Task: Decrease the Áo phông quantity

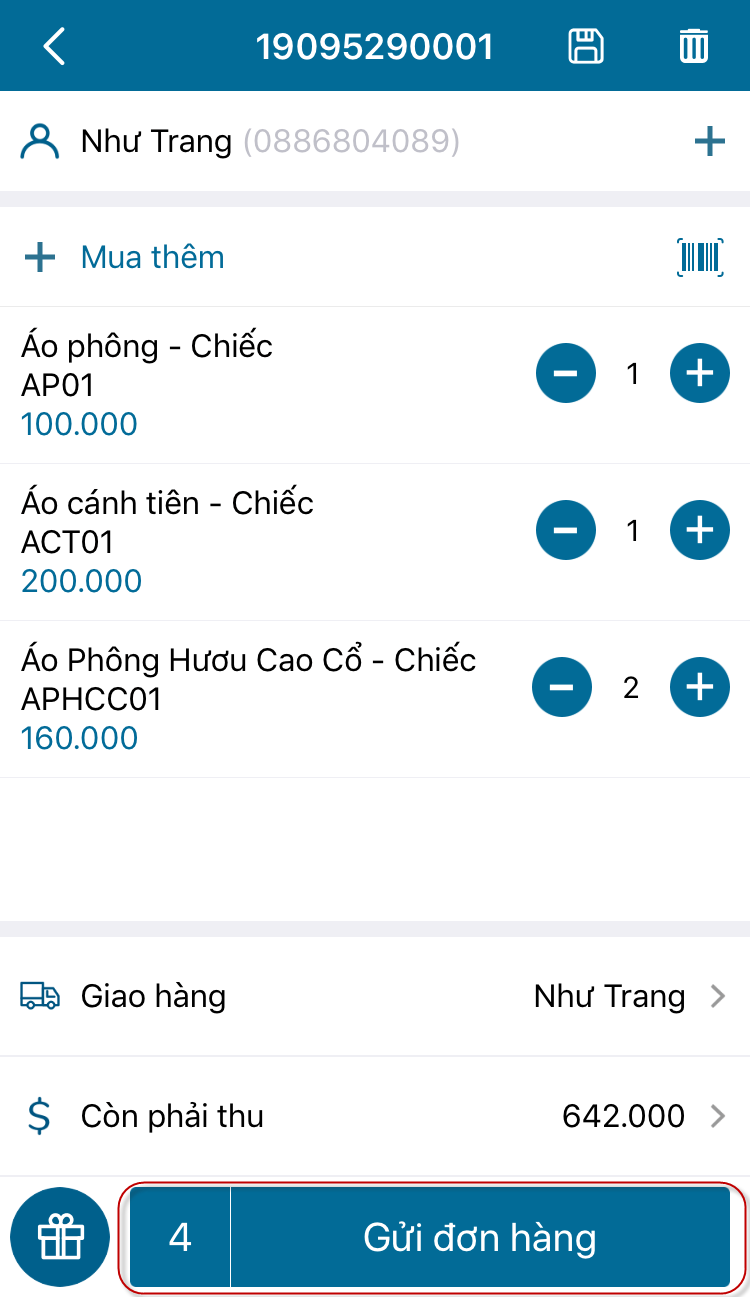Action: pos(565,374)
